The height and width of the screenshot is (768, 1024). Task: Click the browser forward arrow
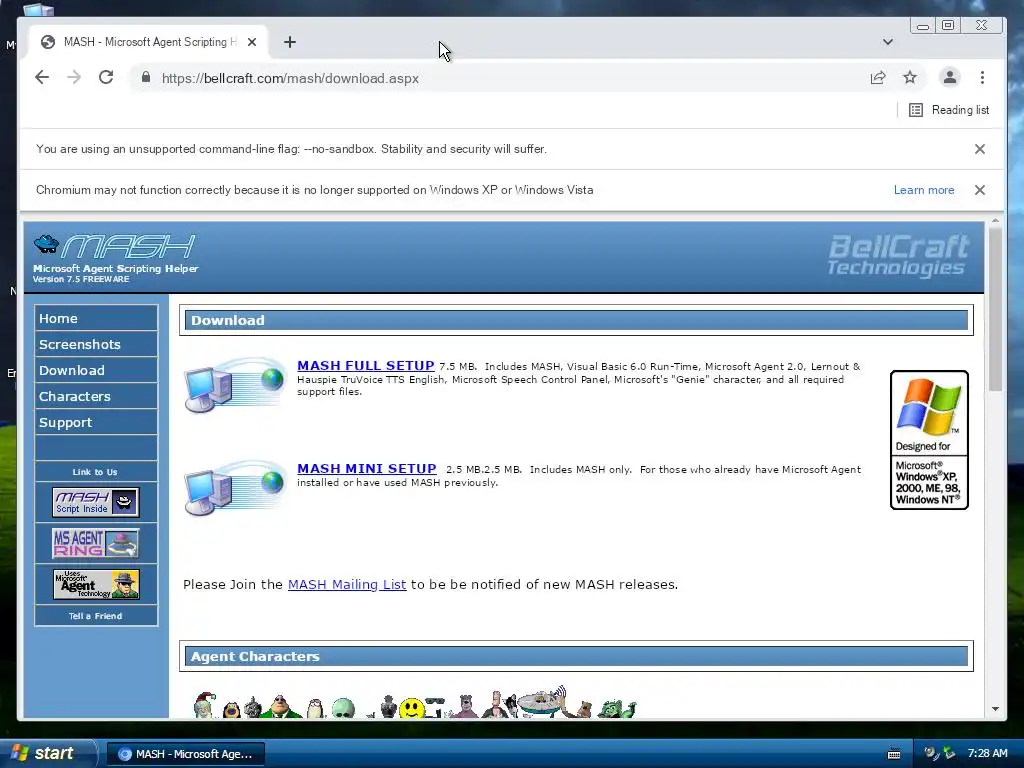click(74, 78)
